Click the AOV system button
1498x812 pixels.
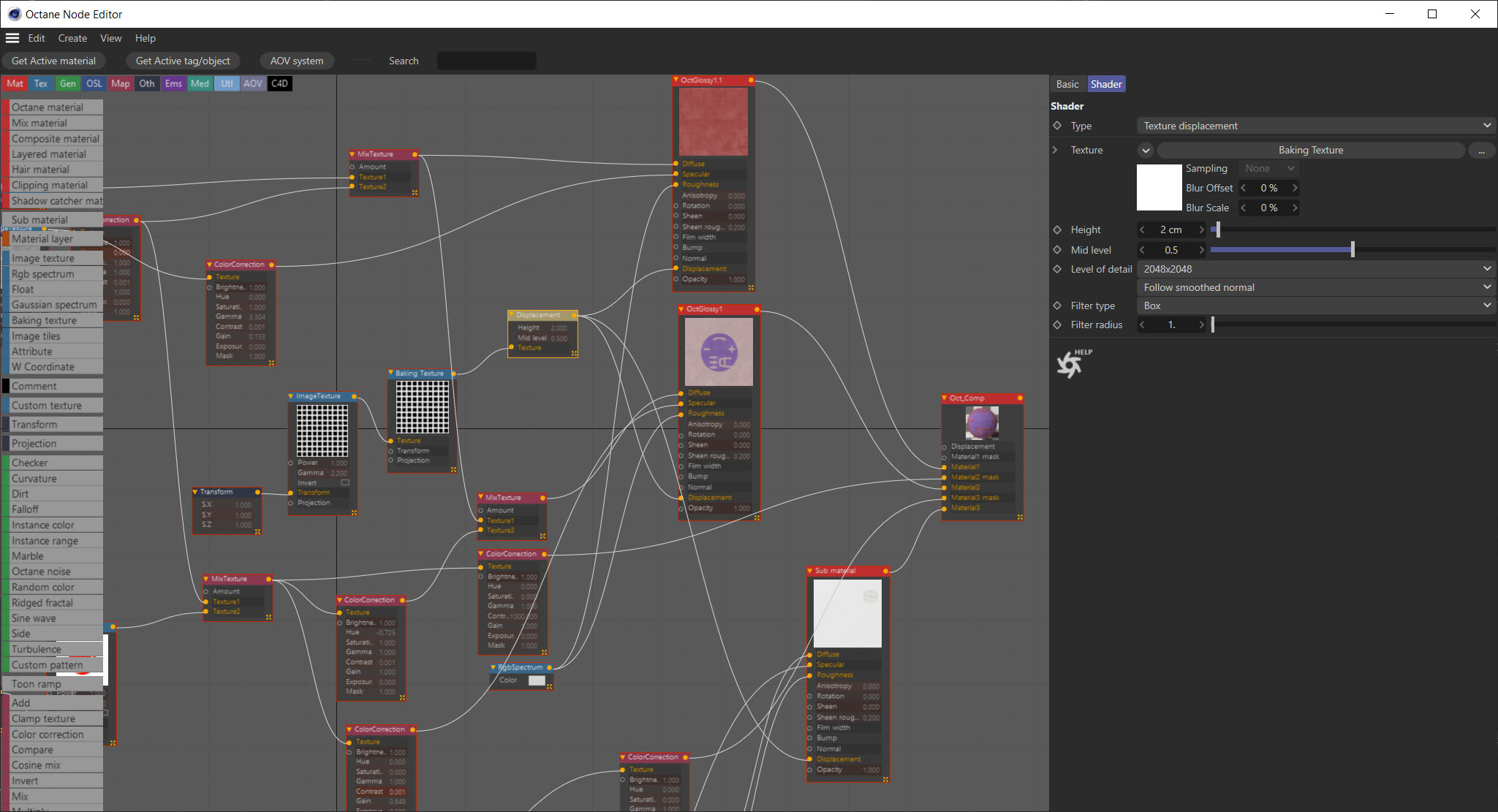[x=296, y=61]
